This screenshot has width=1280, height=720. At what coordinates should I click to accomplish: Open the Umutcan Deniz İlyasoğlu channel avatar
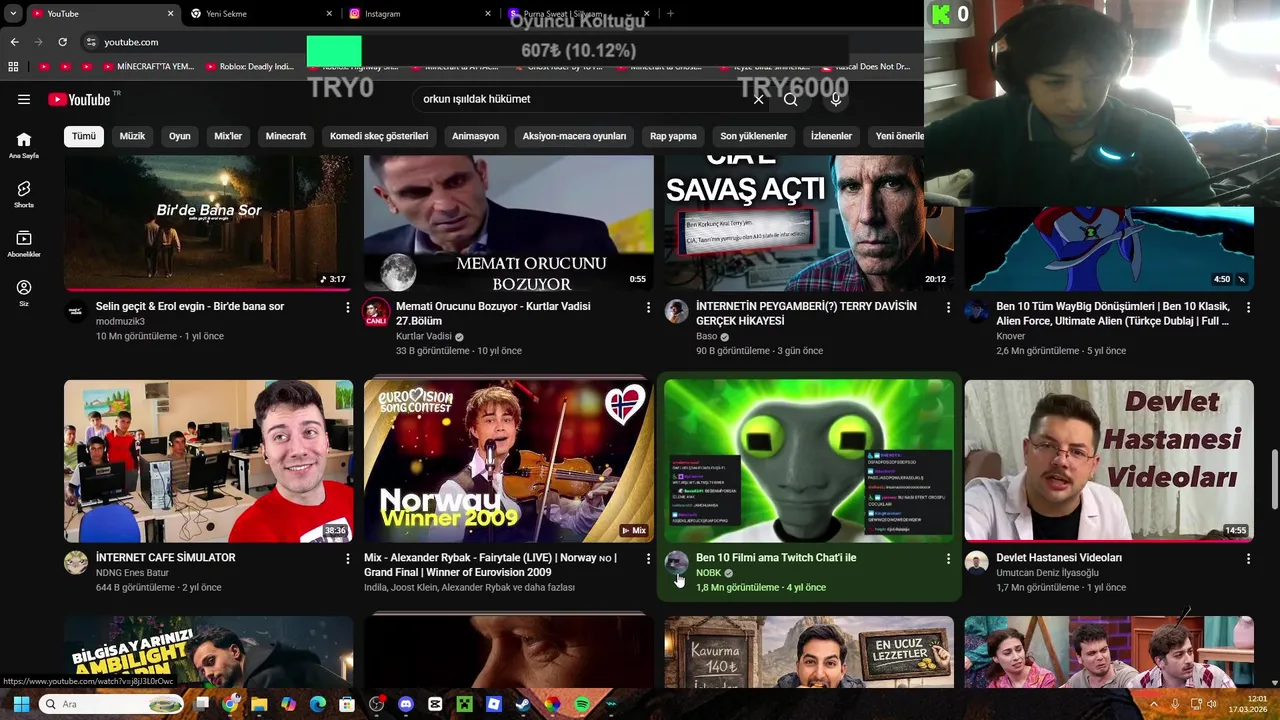point(977,562)
